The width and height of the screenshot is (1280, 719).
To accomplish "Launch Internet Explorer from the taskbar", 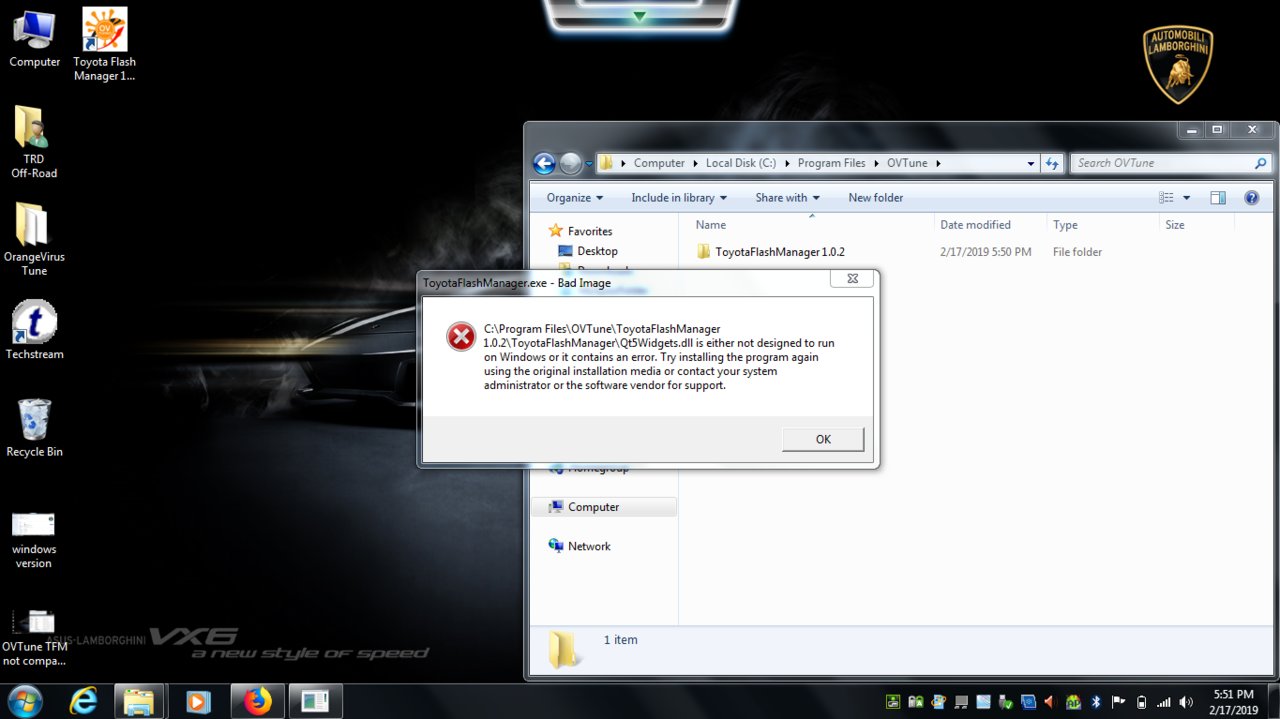I will click(x=83, y=702).
